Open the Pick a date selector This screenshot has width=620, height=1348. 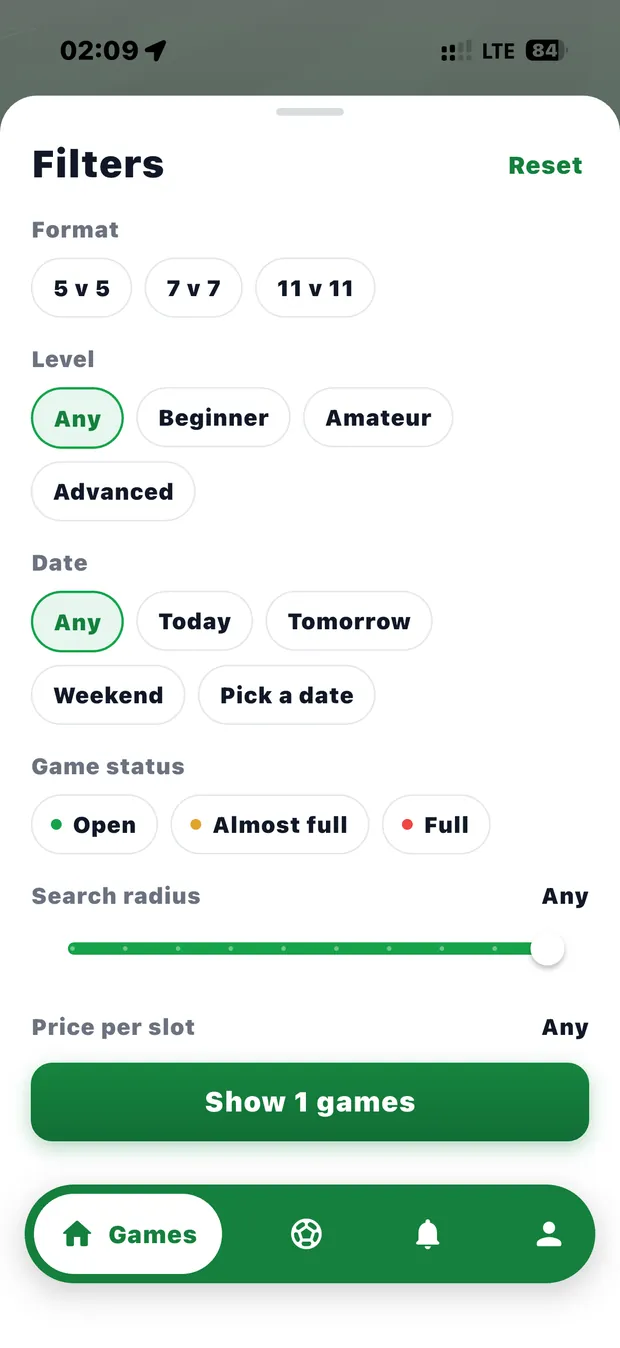(286, 696)
